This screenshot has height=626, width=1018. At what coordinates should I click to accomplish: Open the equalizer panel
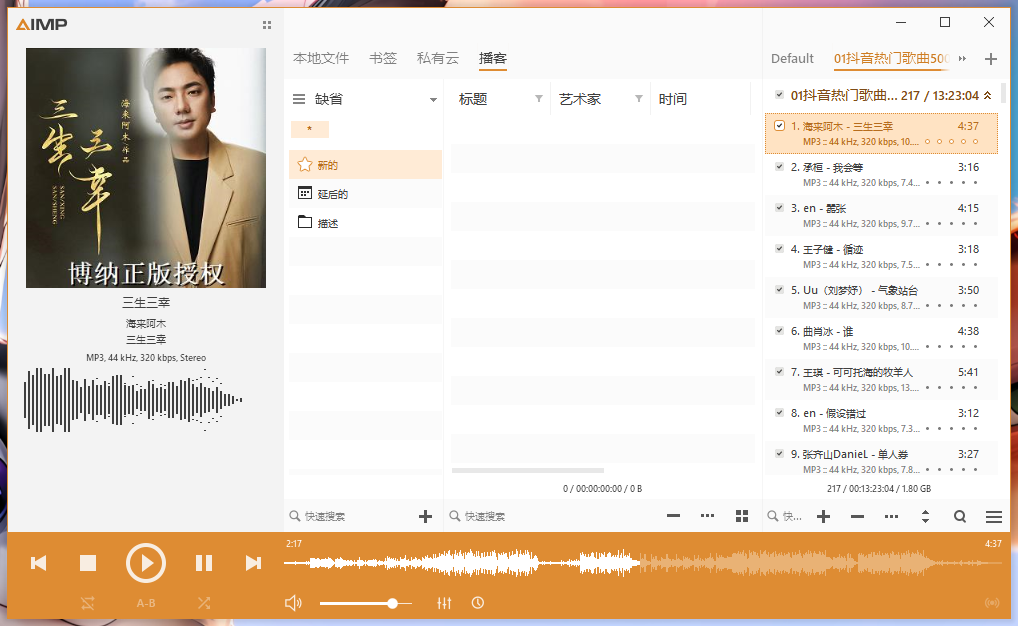pos(445,603)
